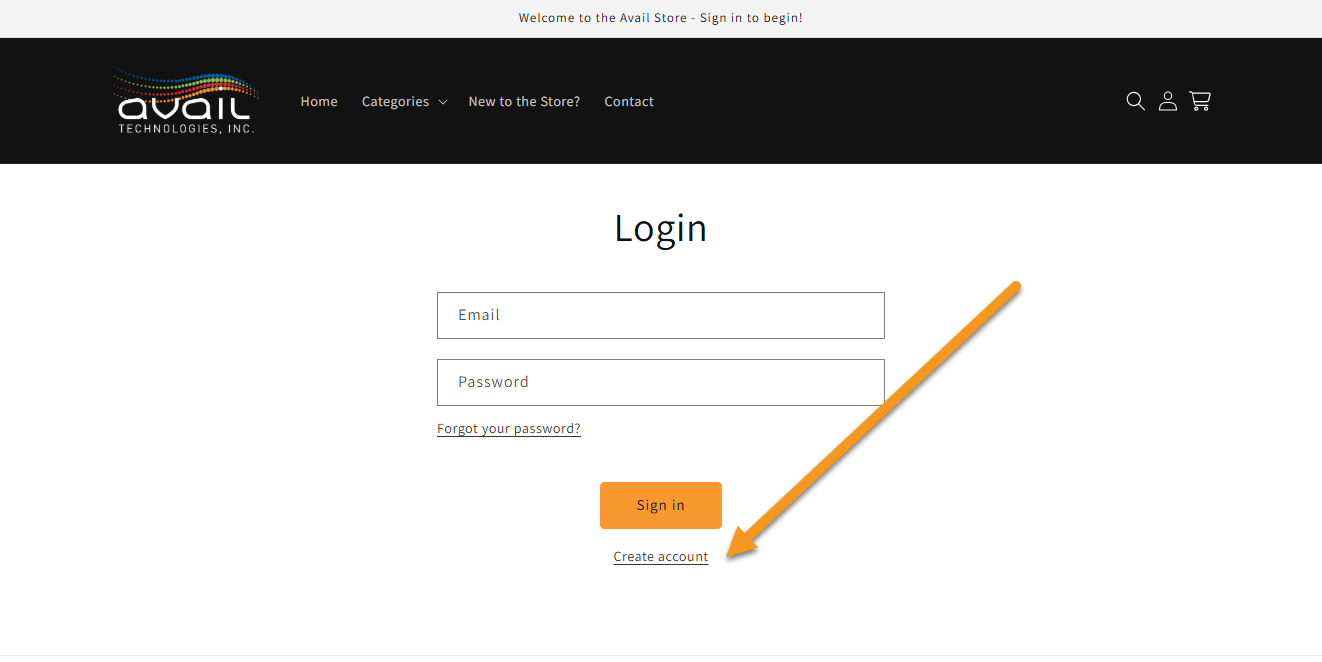
Task: Follow the Forgot your password? link
Action: [x=508, y=429]
